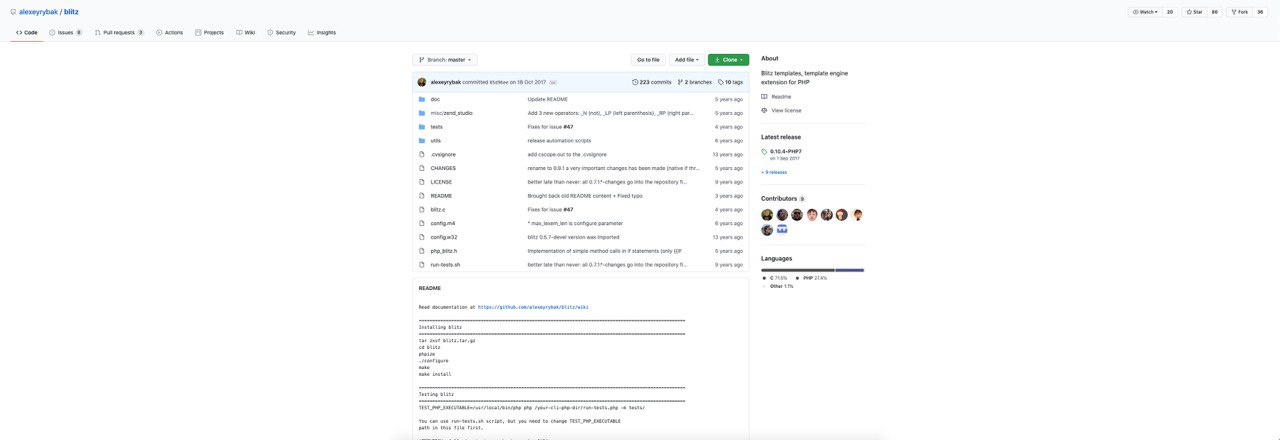1280x440 pixels.
Task: Click the blue robot contributor avatar
Action: click(x=782, y=229)
